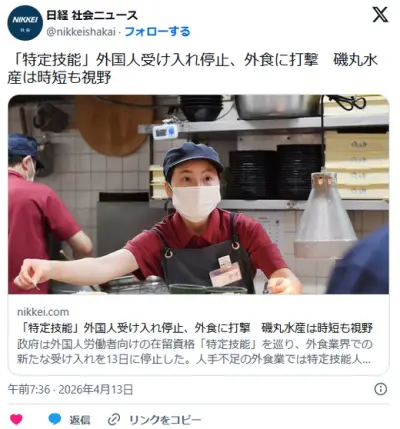Click the nikkei.com domain label

click(43, 312)
